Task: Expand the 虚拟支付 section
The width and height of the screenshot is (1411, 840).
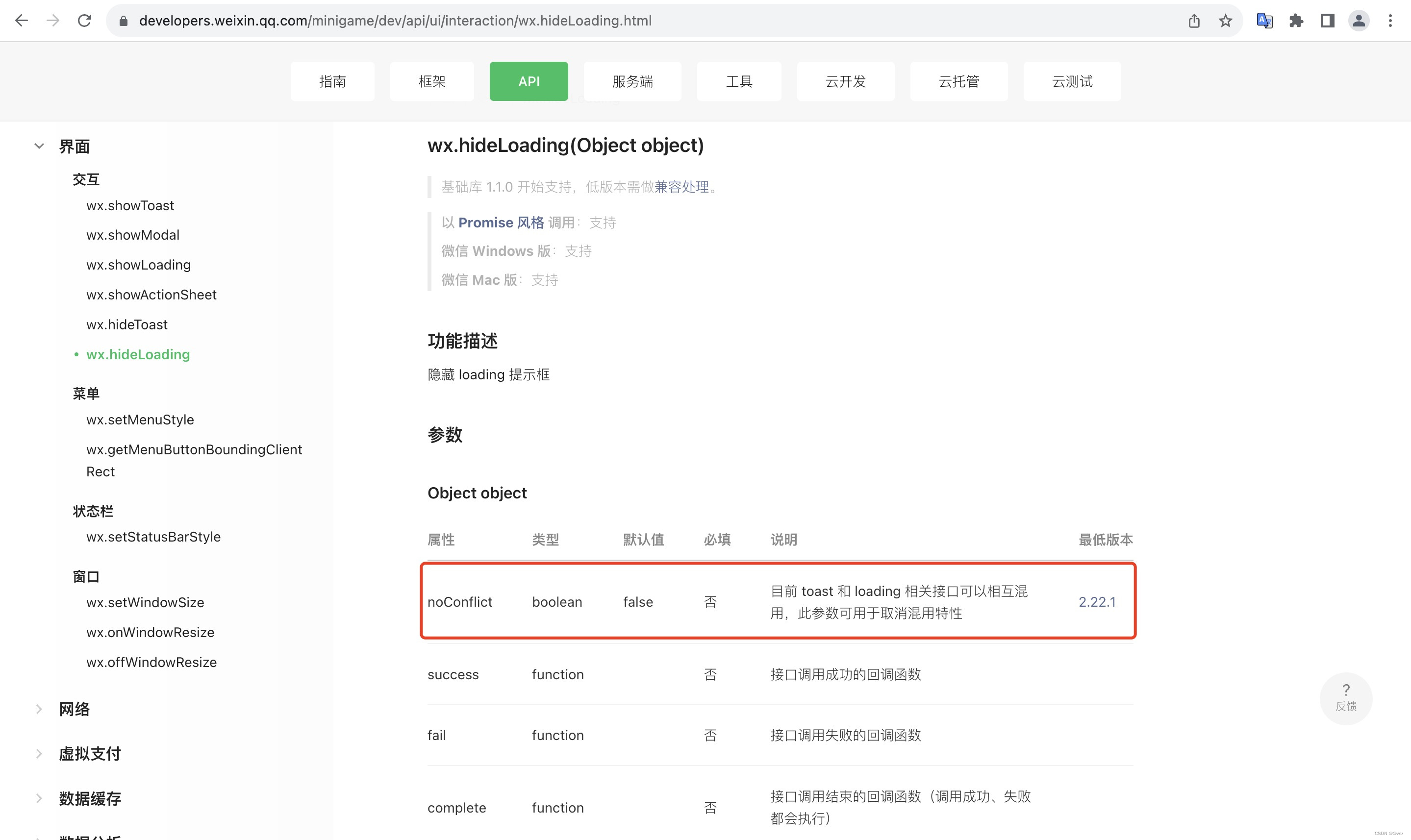Action: click(x=39, y=753)
